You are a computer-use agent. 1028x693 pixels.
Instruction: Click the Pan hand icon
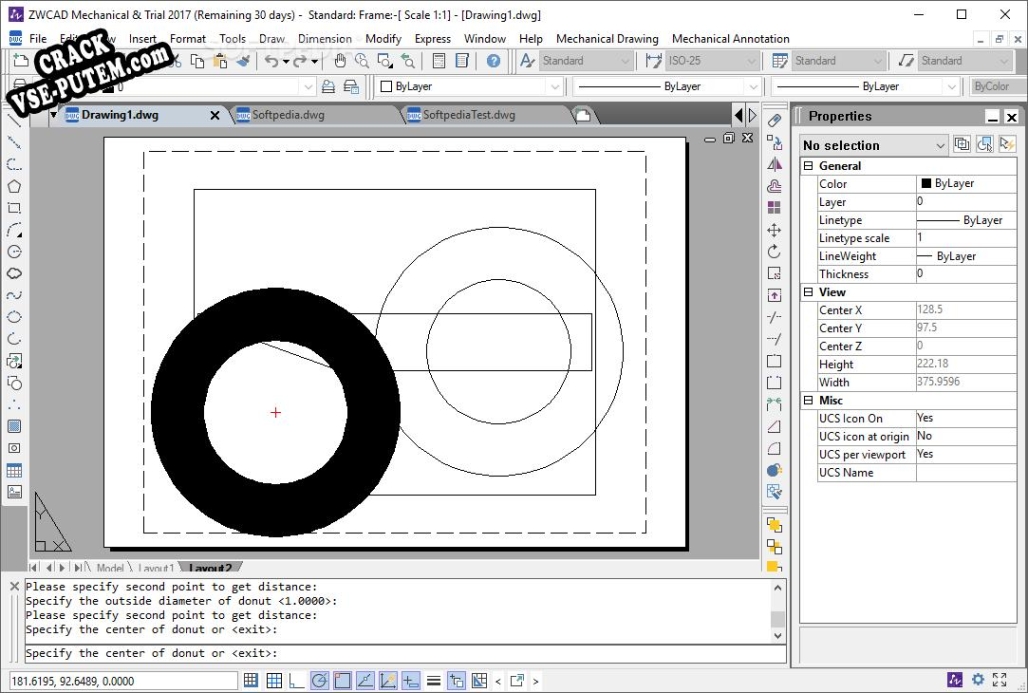coord(340,61)
